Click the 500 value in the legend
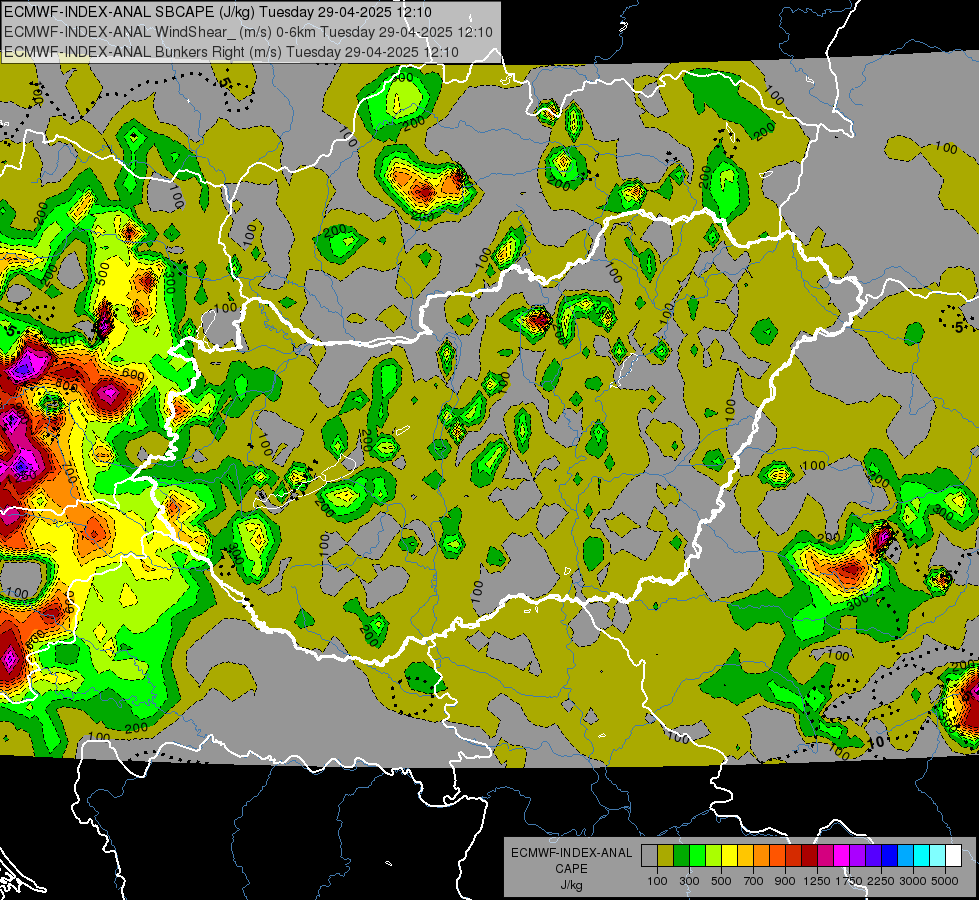Image resolution: width=979 pixels, height=900 pixels. (721, 881)
